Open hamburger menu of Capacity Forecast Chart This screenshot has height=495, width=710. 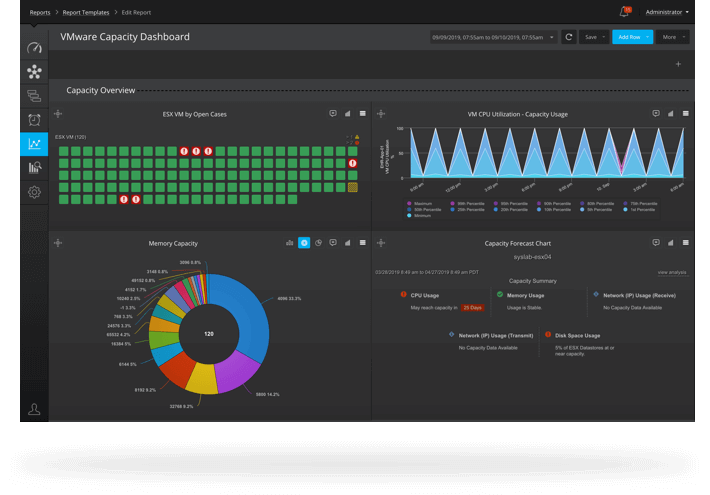pyautogui.click(x=686, y=243)
